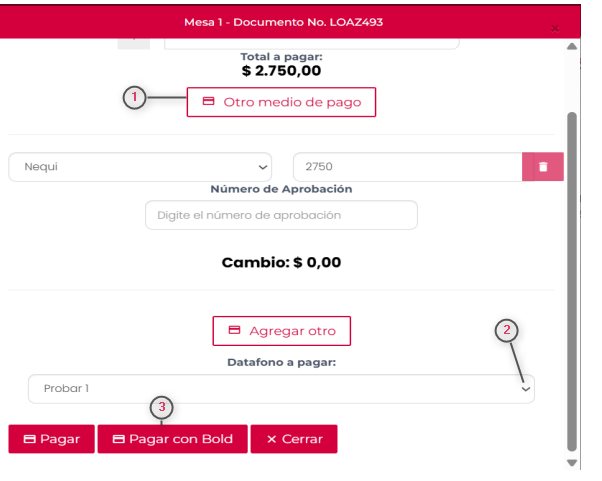Open the Nequi payment method dropdown
Screen dimensions: 602x481
141,167
